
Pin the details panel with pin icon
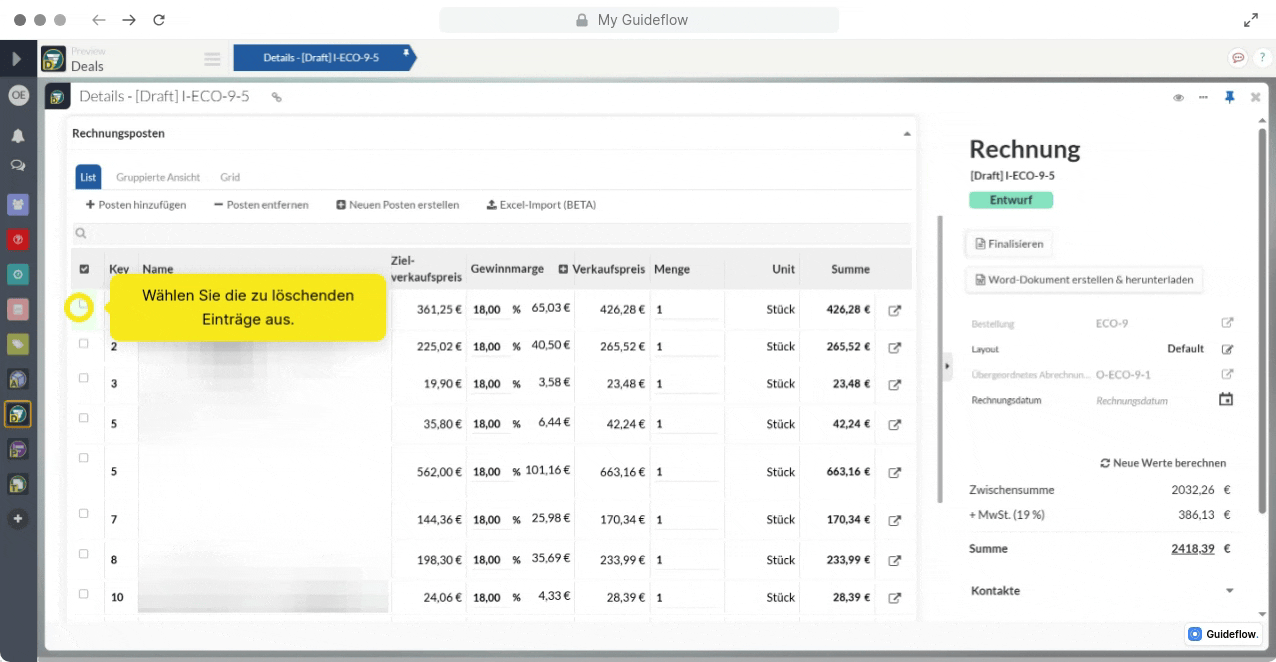coord(1230,97)
